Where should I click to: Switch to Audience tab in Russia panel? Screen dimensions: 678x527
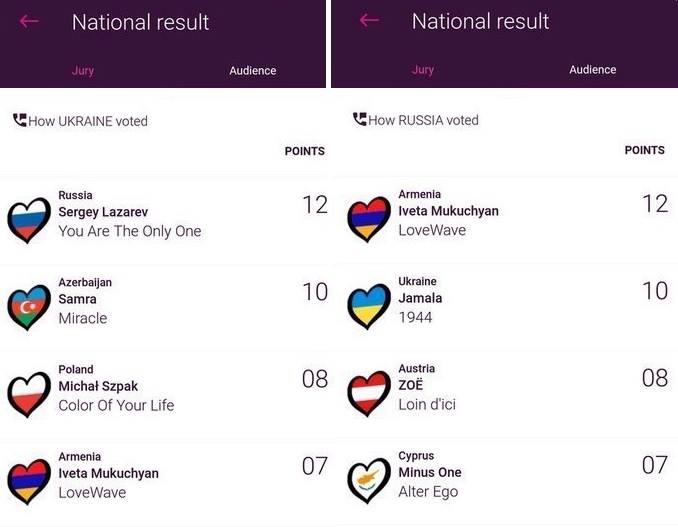click(592, 70)
